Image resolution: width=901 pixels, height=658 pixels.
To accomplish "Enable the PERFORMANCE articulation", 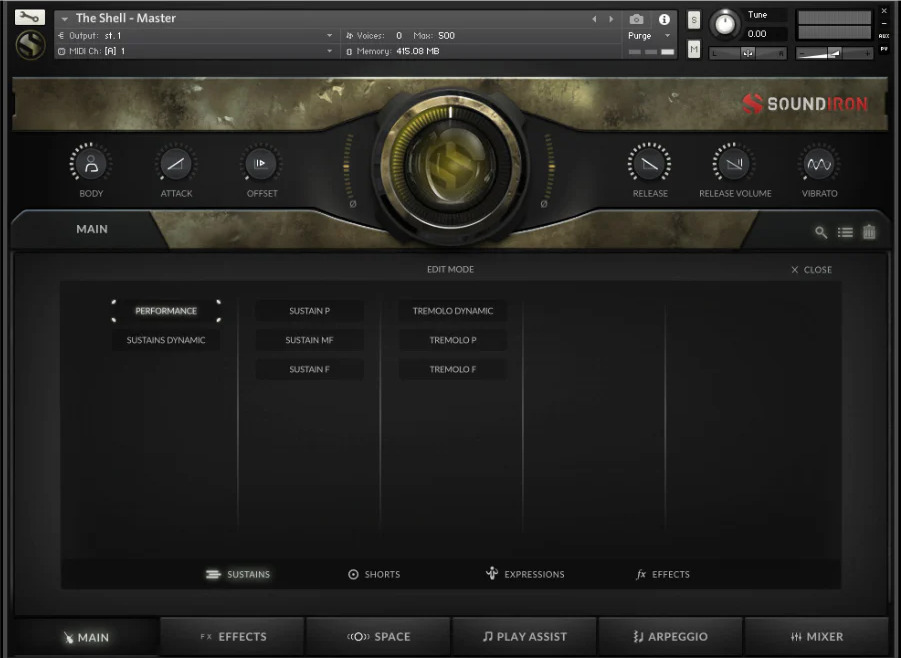I will pos(165,311).
